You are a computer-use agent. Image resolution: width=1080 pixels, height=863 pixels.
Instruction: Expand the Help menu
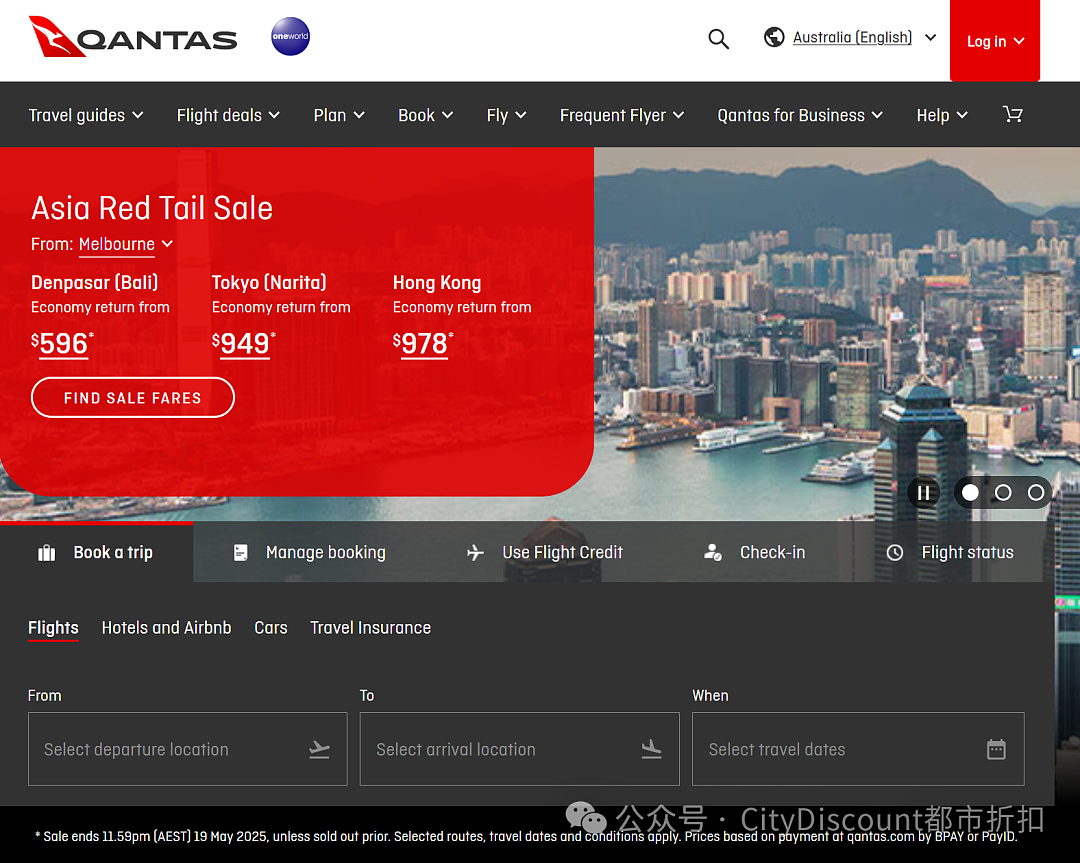pos(942,115)
